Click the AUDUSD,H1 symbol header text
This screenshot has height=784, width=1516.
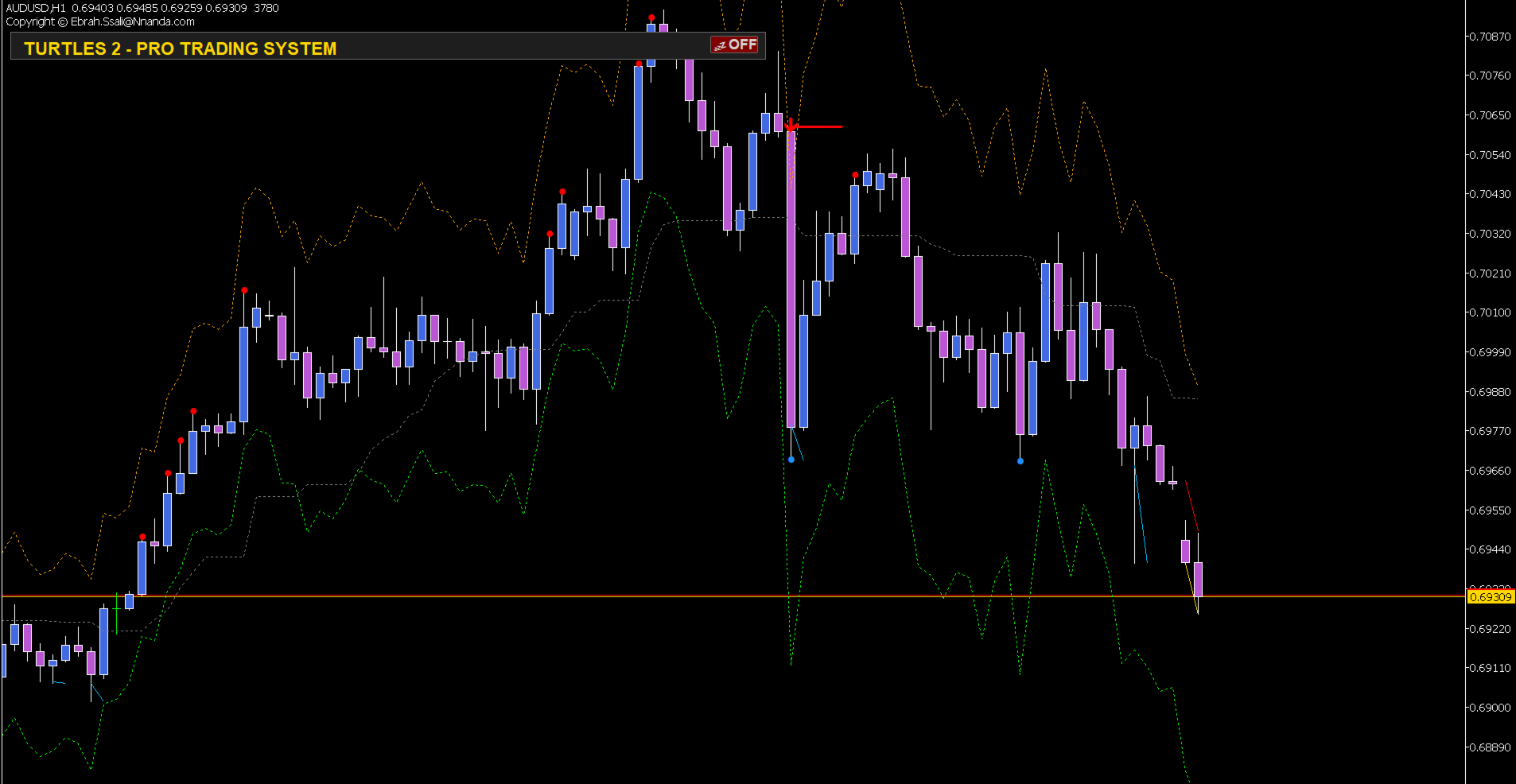(36, 8)
